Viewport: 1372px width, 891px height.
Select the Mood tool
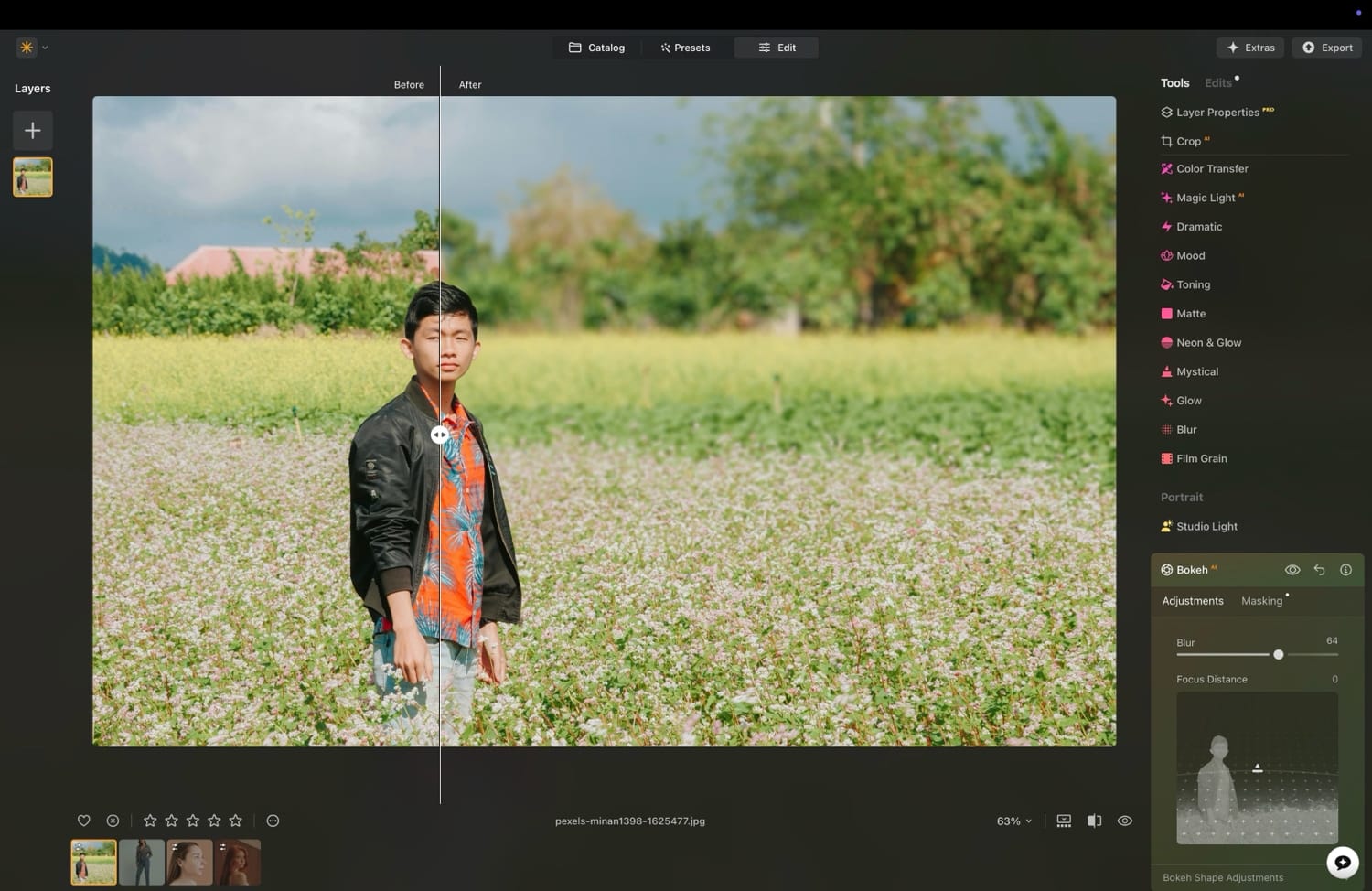click(1191, 255)
